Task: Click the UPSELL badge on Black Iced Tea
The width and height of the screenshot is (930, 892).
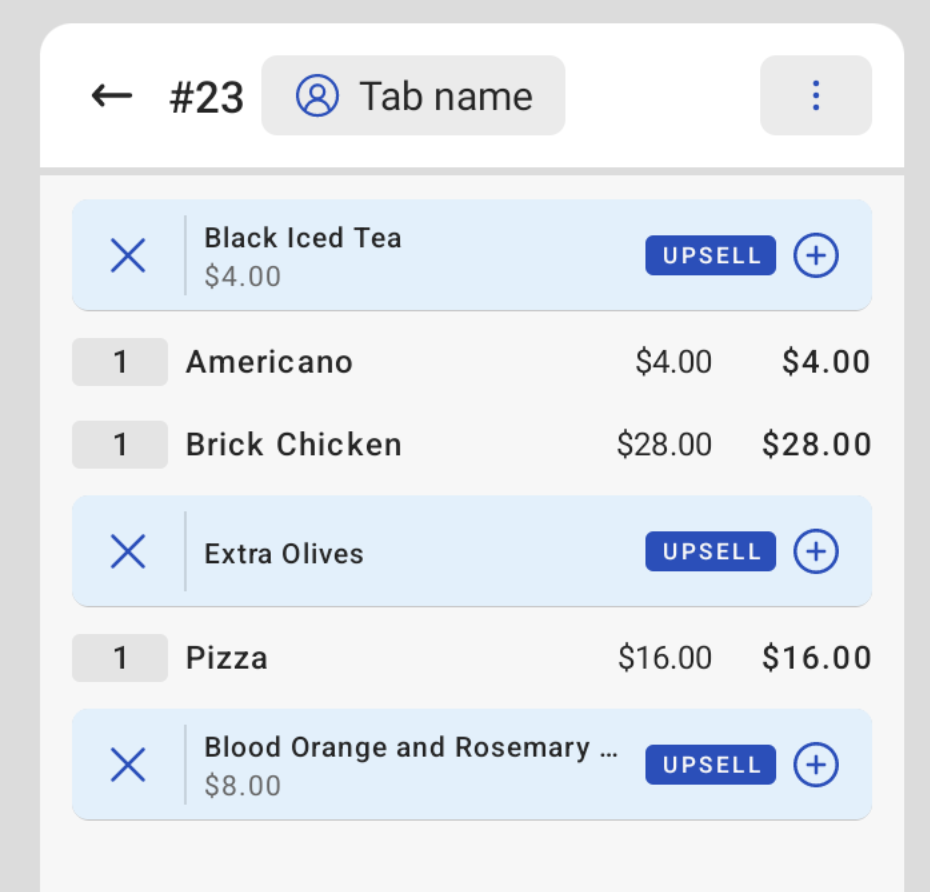Action: pyautogui.click(x=711, y=256)
